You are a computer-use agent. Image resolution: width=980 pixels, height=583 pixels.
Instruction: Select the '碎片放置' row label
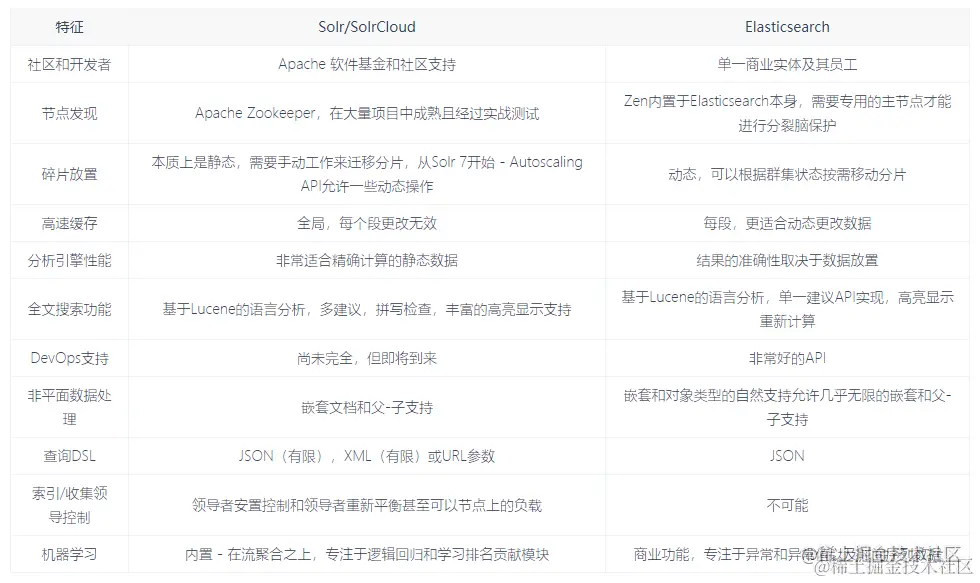click(x=69, y=174)
